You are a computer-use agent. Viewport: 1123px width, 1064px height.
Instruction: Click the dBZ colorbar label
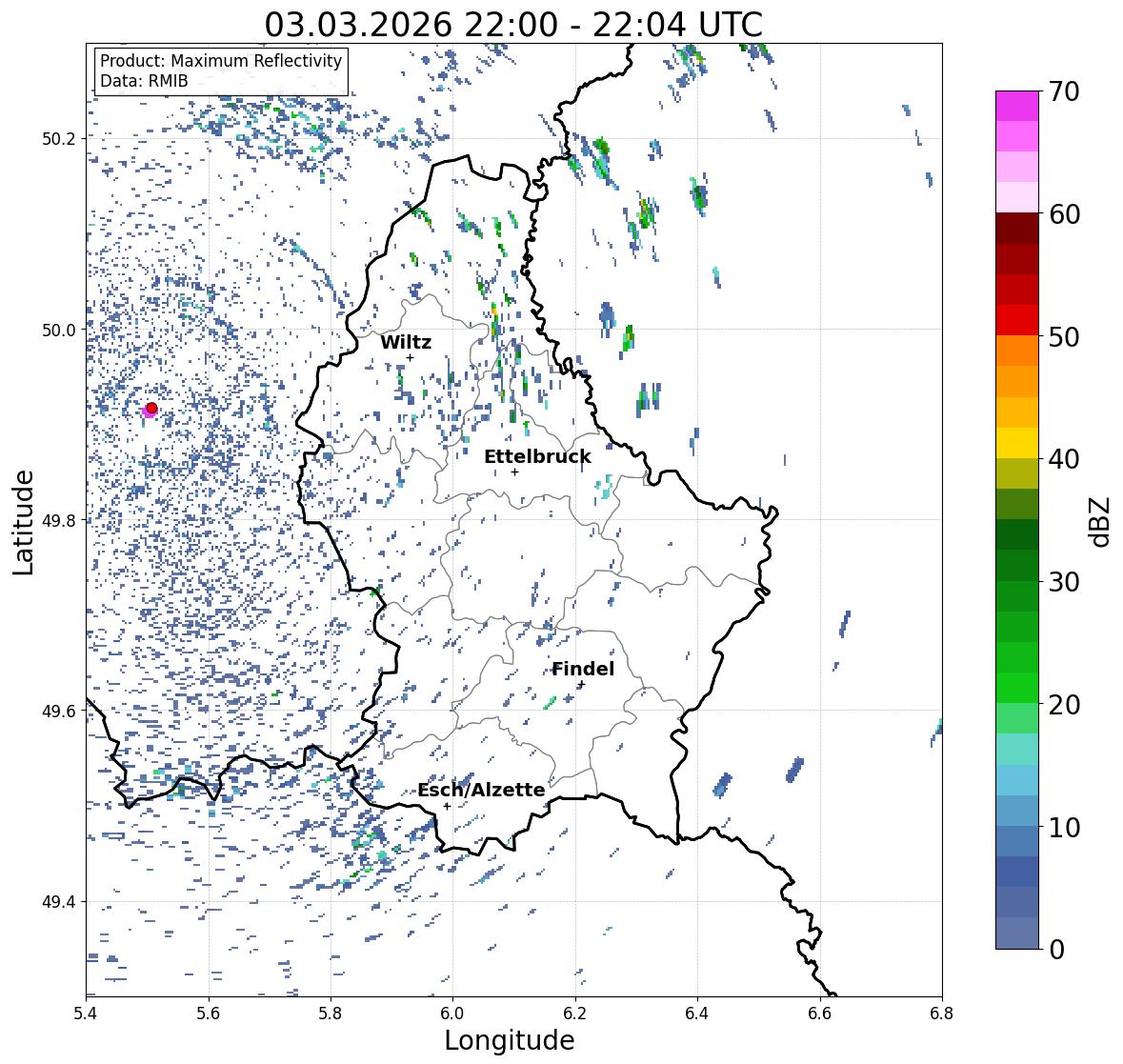tap(1100, 521)
